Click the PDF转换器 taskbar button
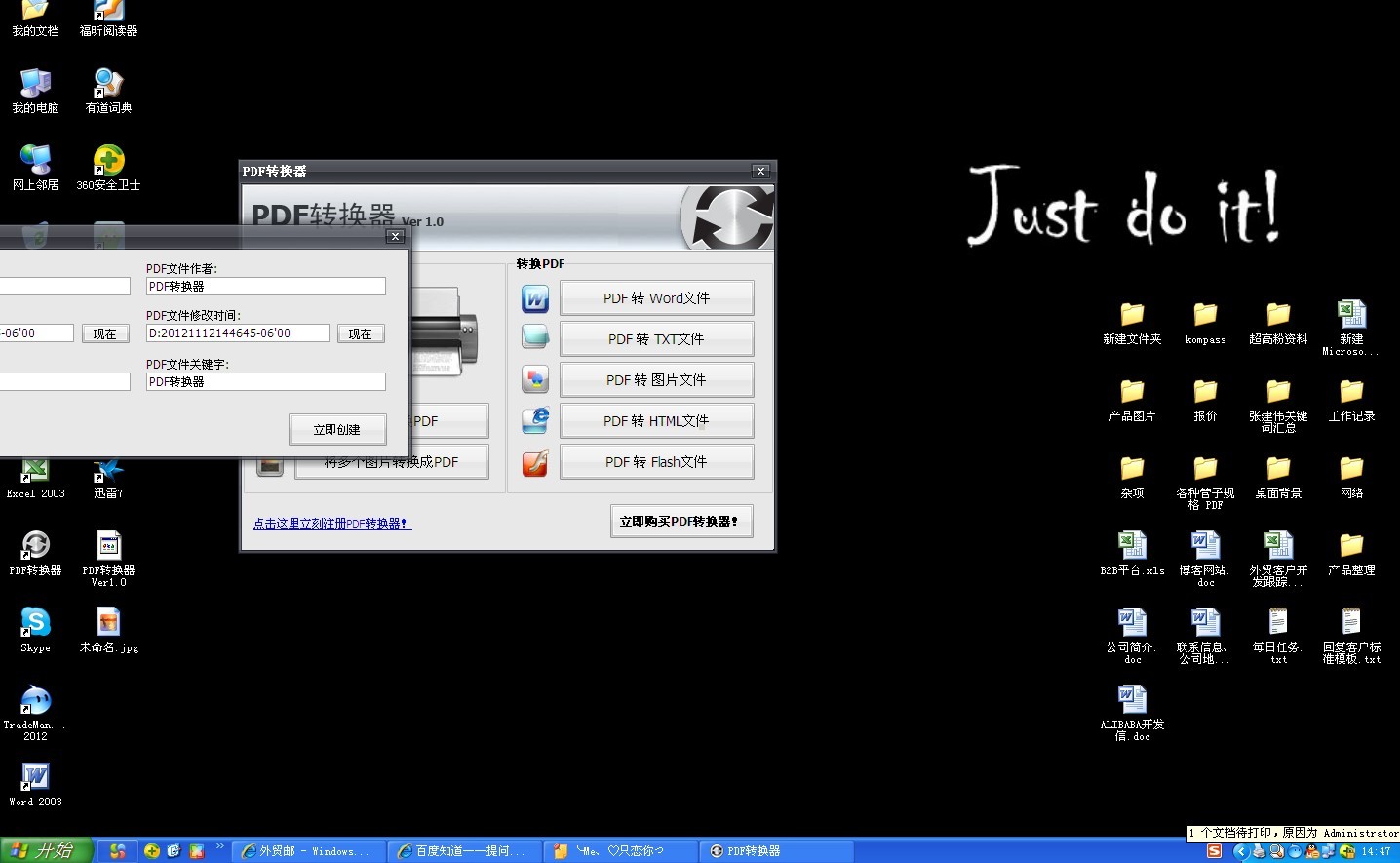 (x=776, y=851)
